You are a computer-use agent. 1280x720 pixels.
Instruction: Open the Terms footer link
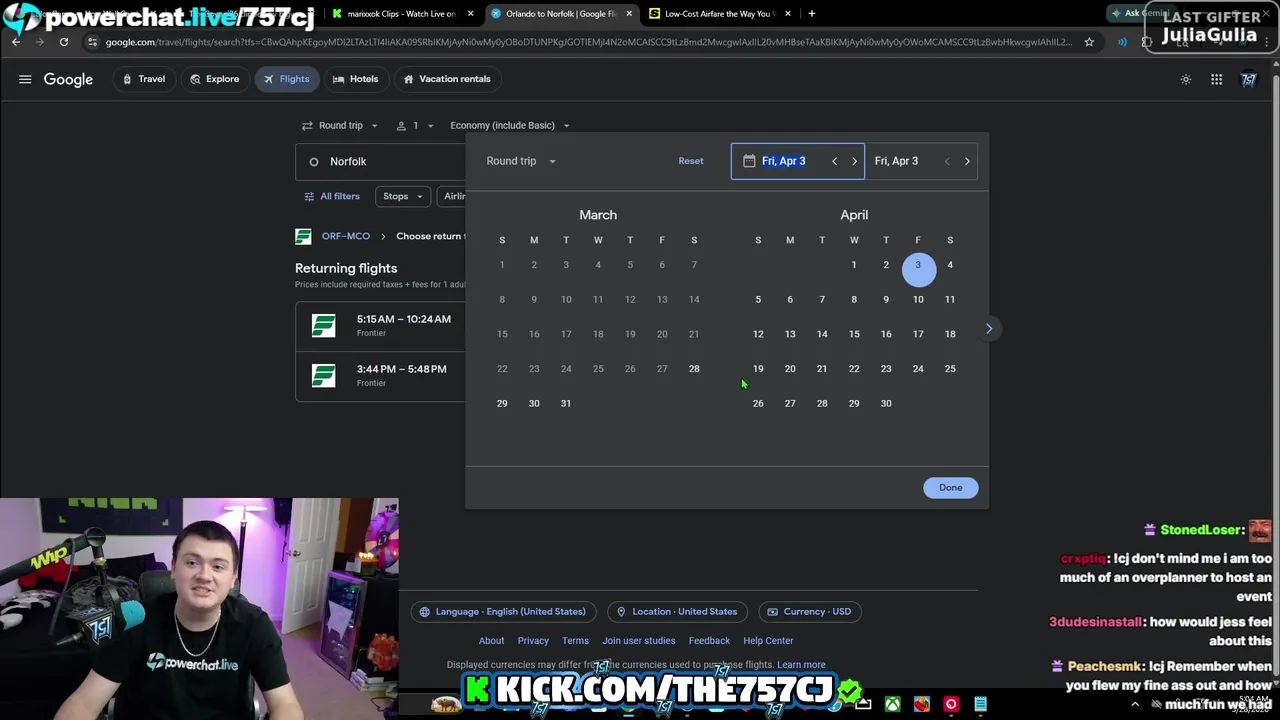click(x=575, y=641)
